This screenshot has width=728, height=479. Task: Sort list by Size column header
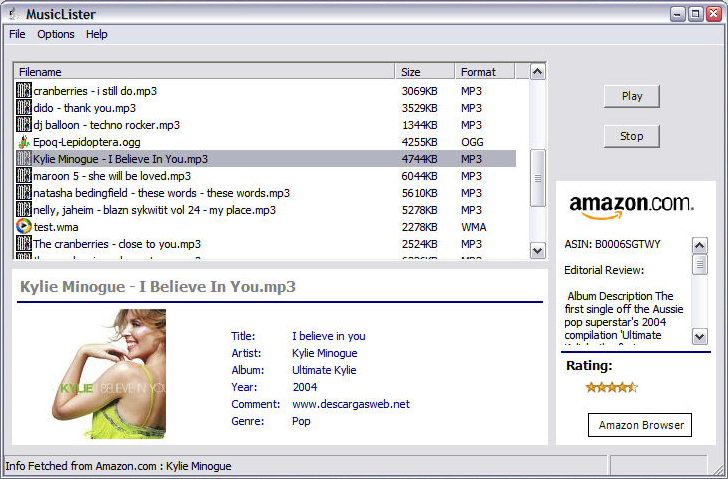(425, 72)
